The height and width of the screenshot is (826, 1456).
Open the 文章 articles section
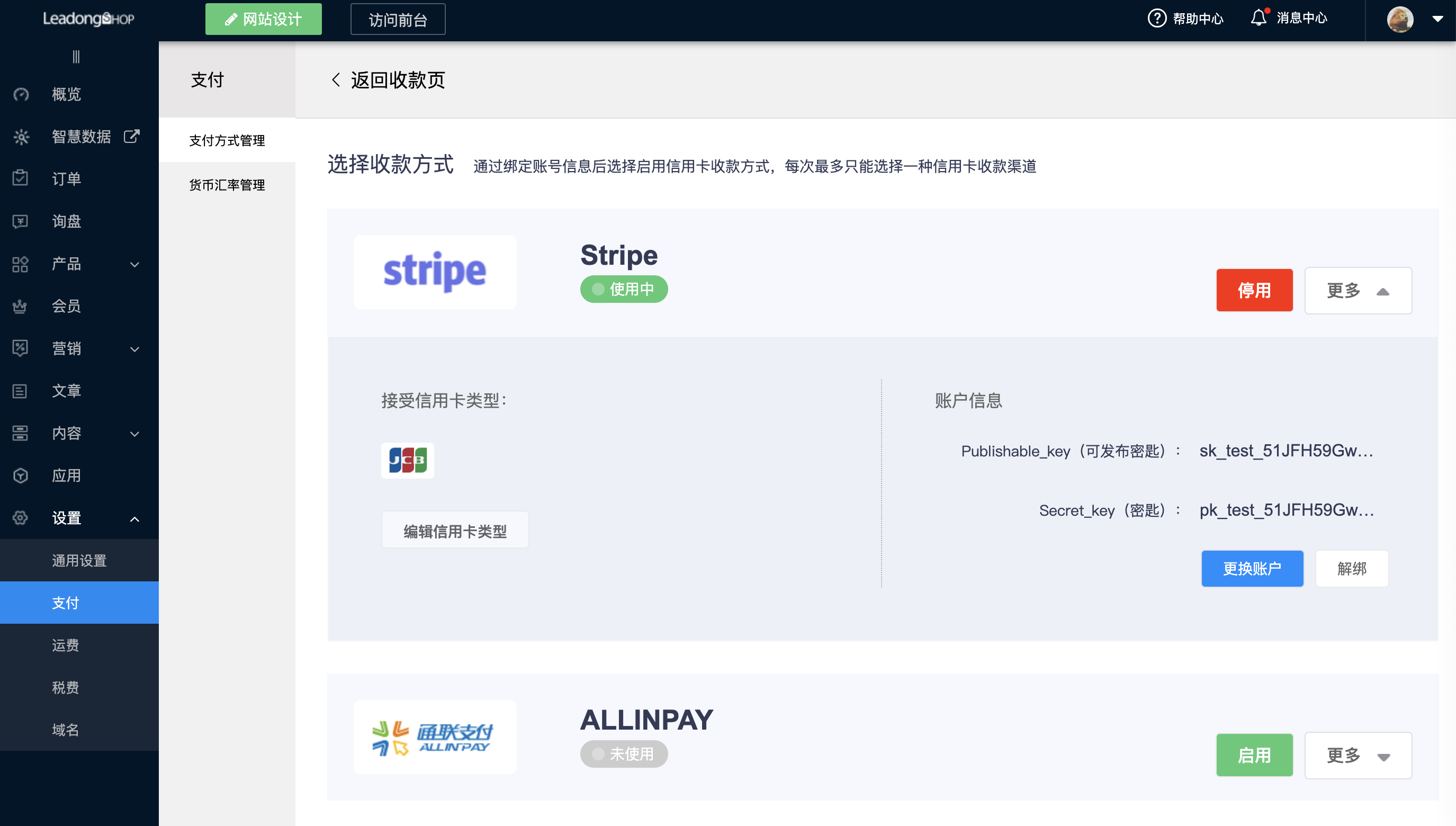tap(66, 390)
